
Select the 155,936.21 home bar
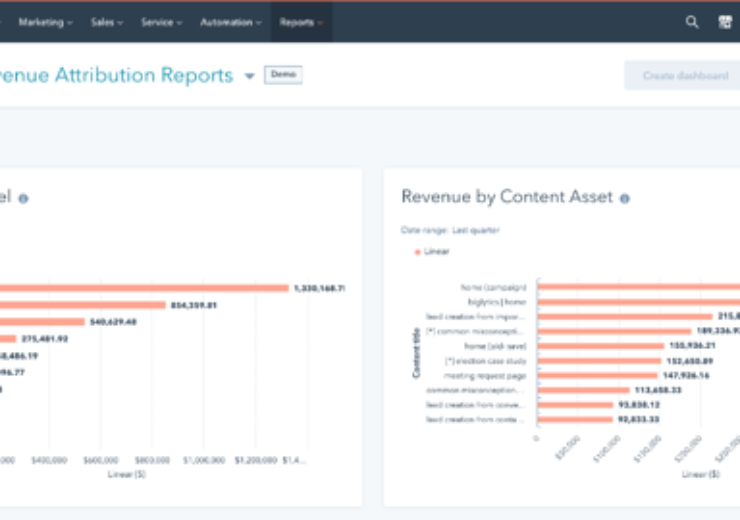pos(601,345)
